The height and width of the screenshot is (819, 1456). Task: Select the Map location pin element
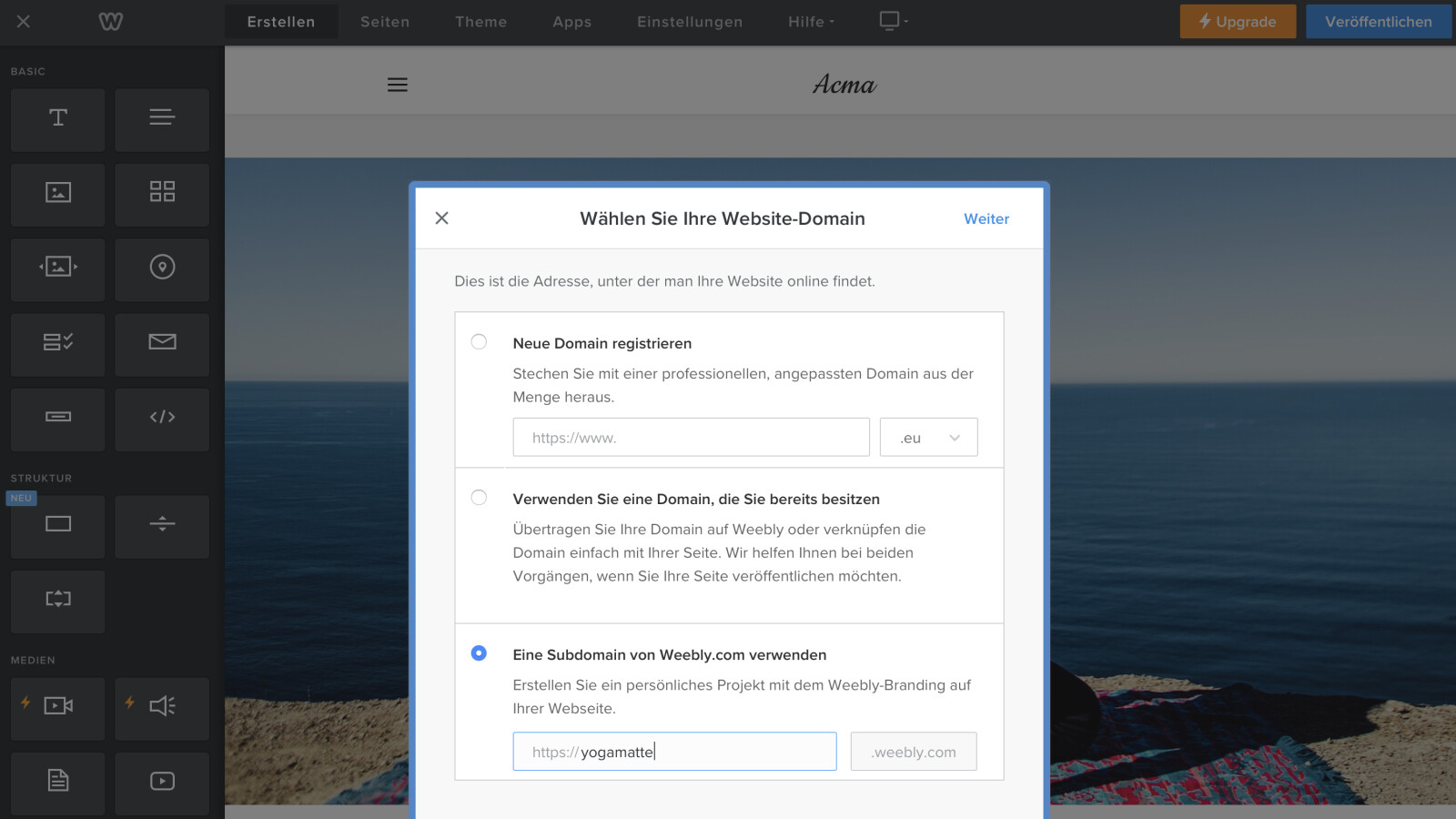162,268
